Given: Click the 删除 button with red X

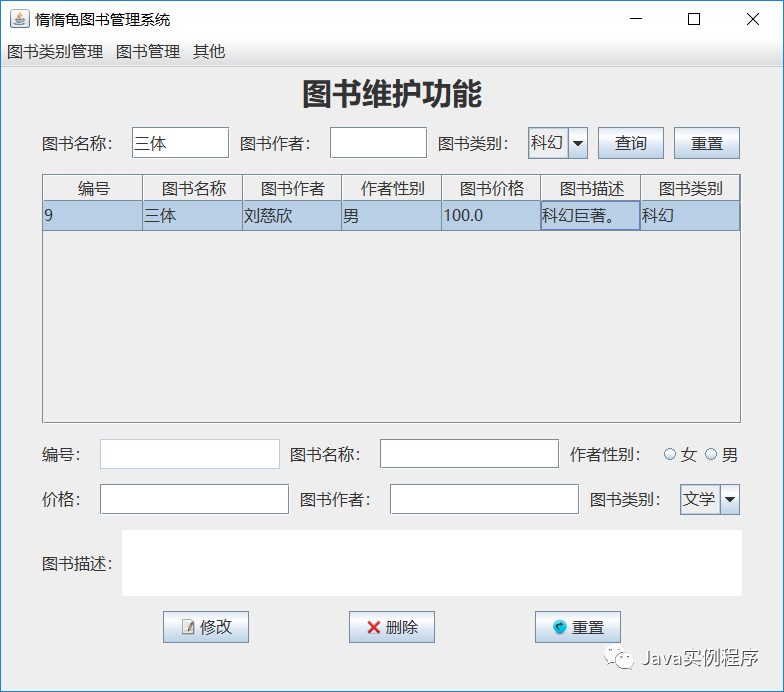Looking at the screenshot, I should [x=392, y=627].
